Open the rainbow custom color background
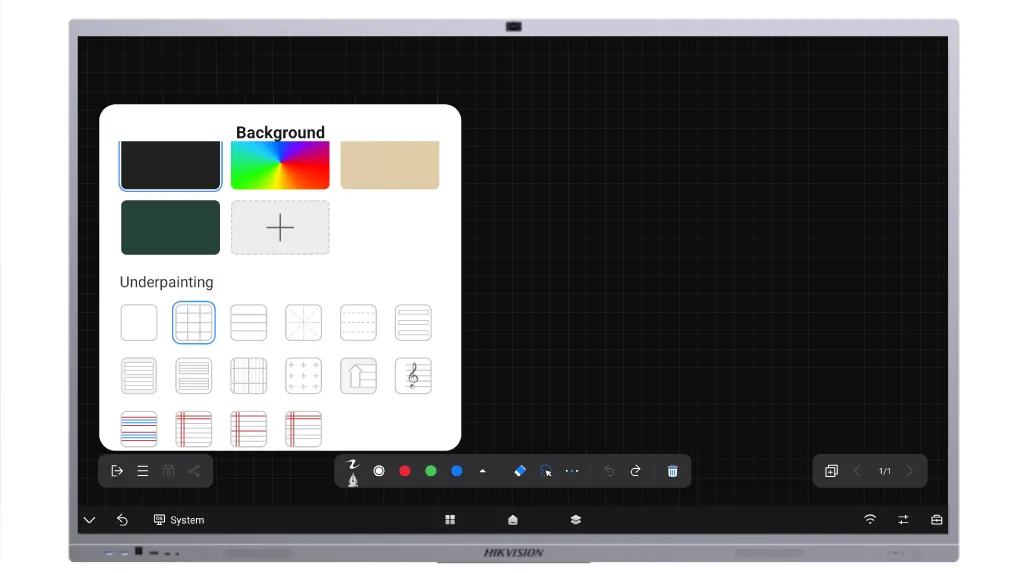 pyautogui.click(x=280, y=165)
